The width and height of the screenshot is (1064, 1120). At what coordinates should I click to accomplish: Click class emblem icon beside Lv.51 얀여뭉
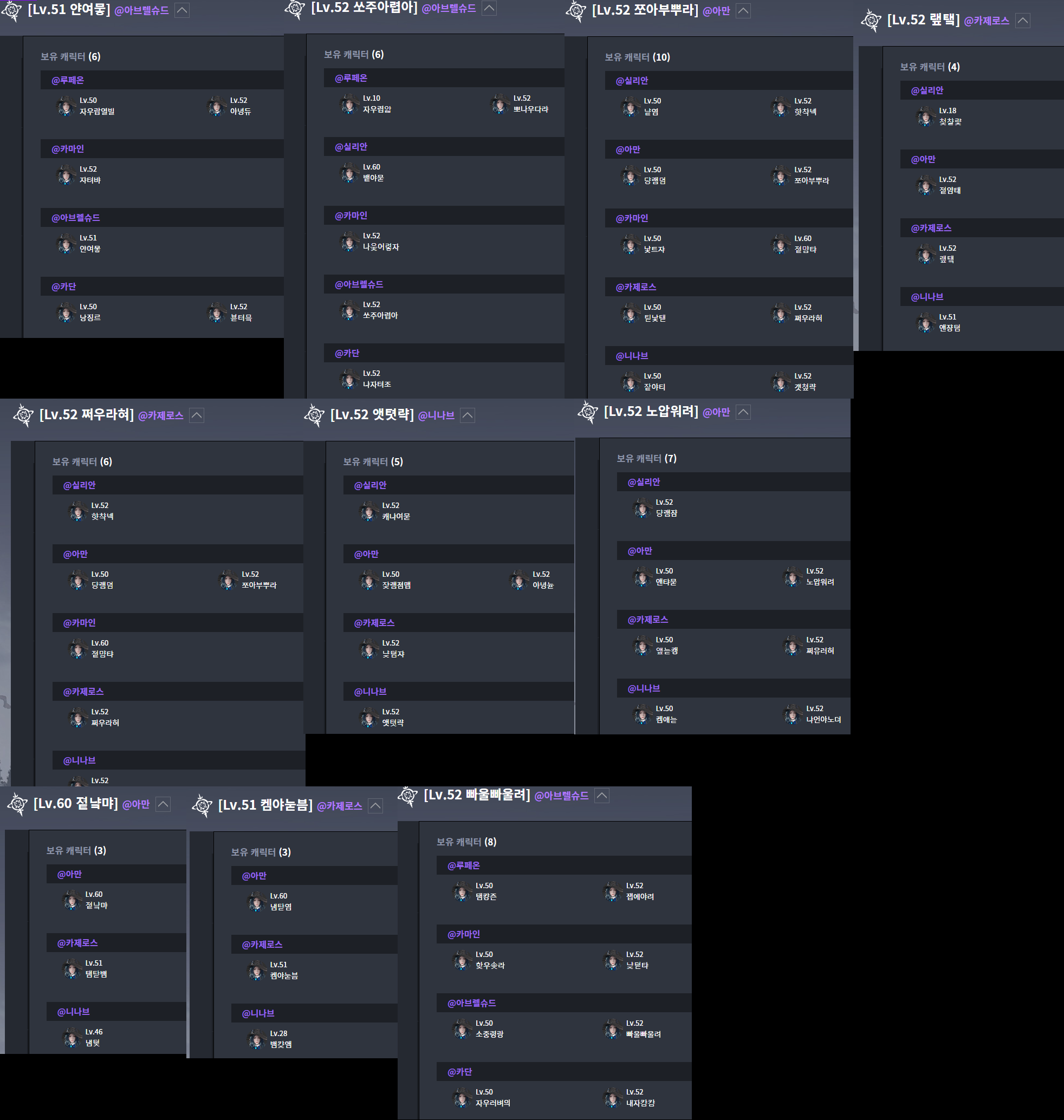(x=11, y=10)
